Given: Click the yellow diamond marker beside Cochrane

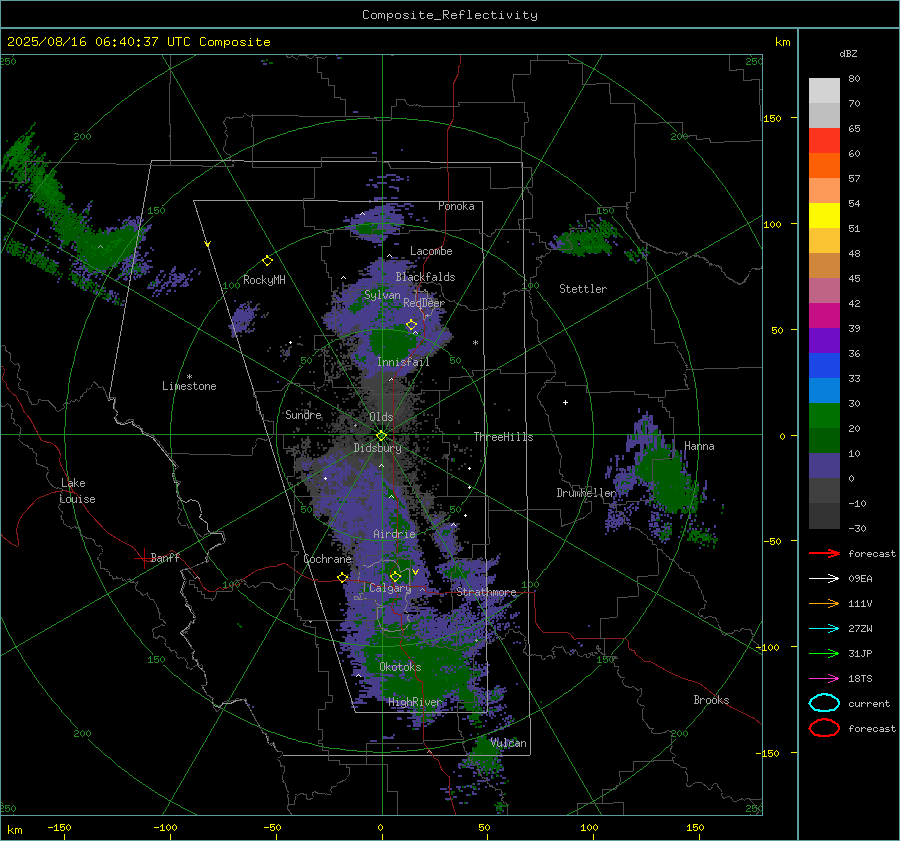Looking at the screenshot, I should point(343,578).
